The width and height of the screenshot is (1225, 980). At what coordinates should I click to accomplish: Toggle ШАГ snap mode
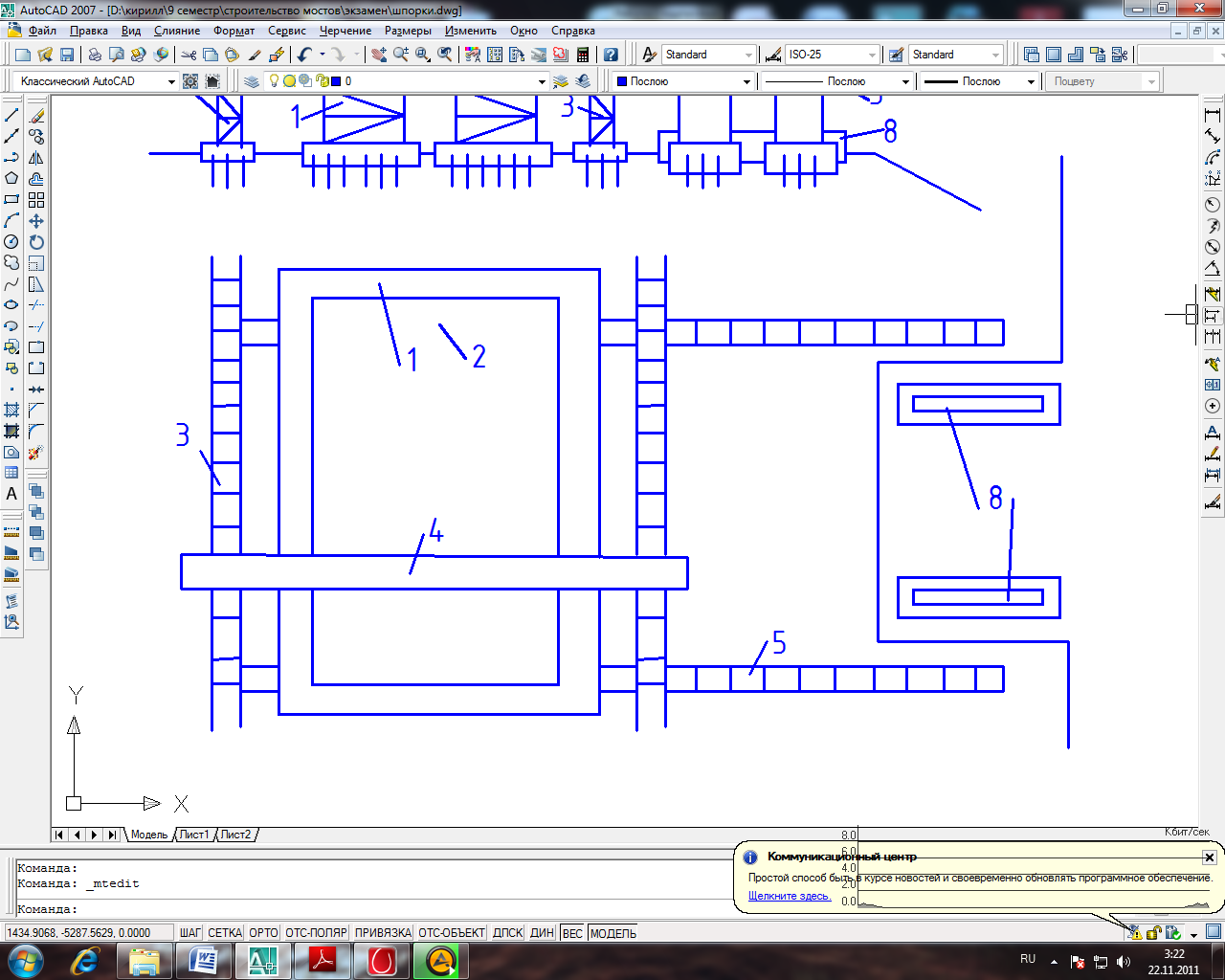[x=189, y=933]
